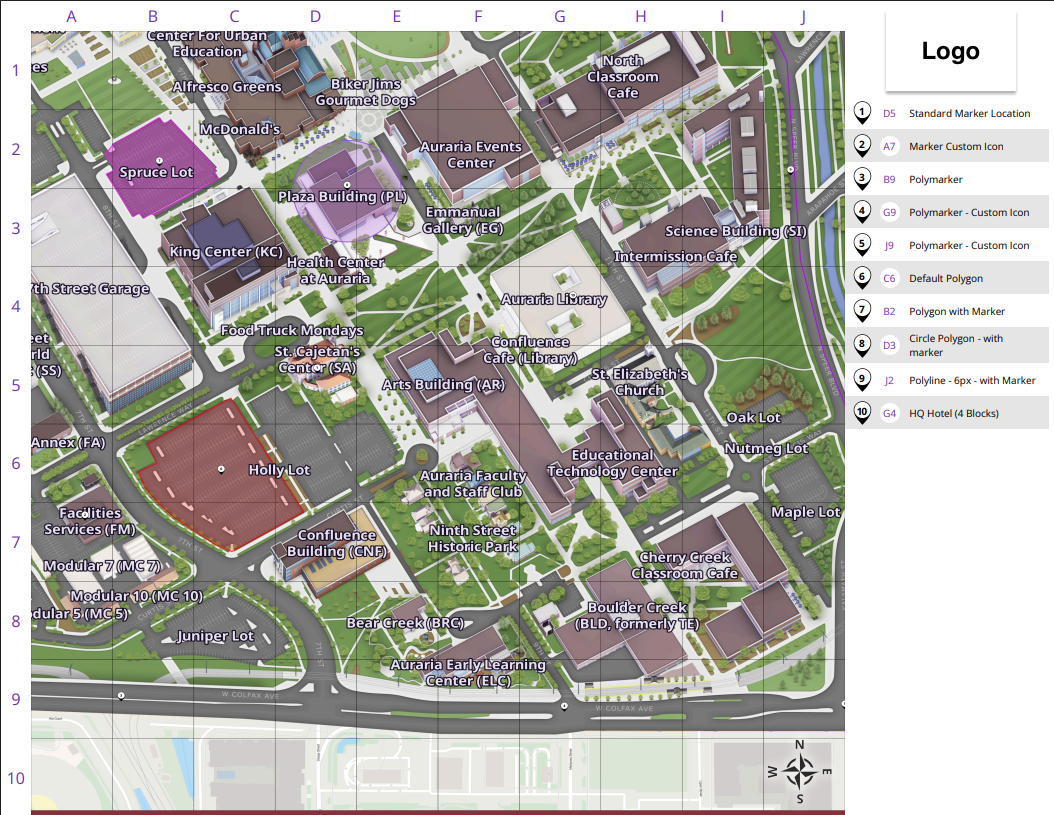
Task: Click the number 10 pin icon in the legend
Action: pyautogui.click(x=862, y=413)
